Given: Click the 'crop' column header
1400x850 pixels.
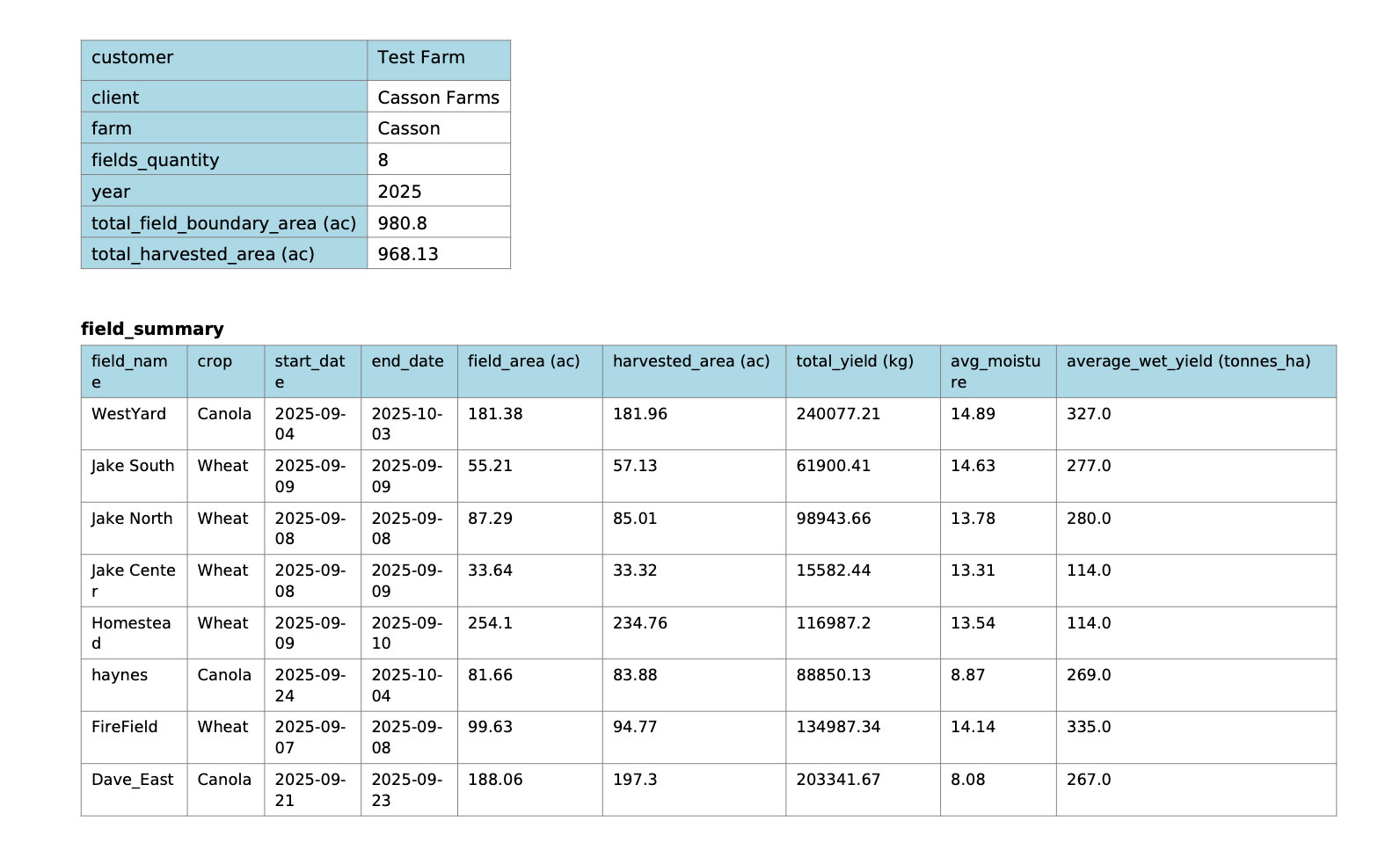Looking at the screenshot, I should [x=225, y=371].
